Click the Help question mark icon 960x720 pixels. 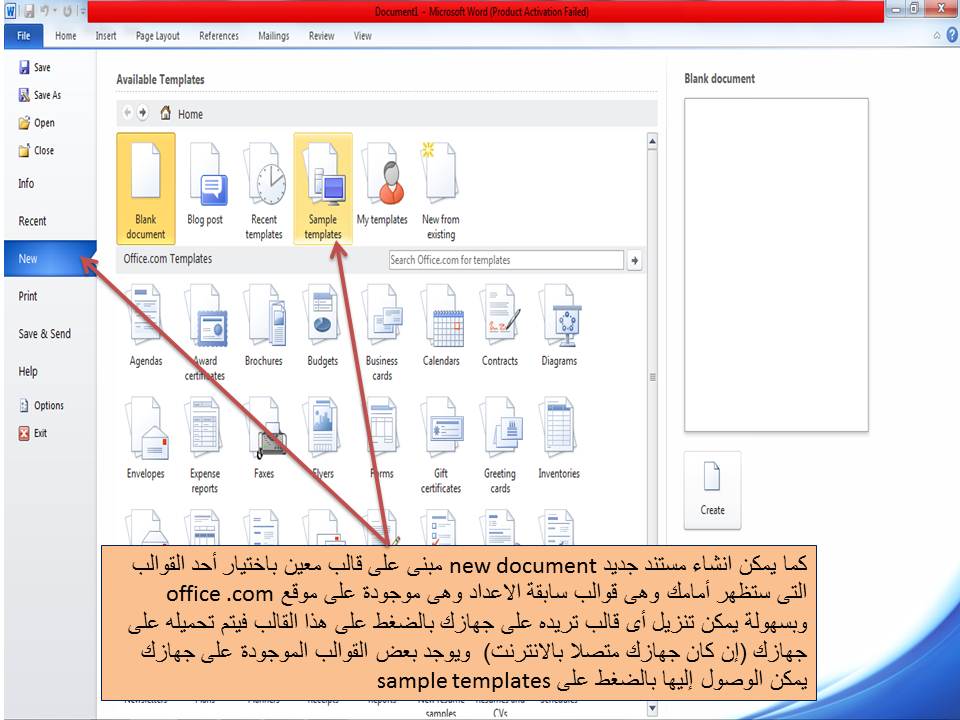pyautogui.click(x=951, y=35)
